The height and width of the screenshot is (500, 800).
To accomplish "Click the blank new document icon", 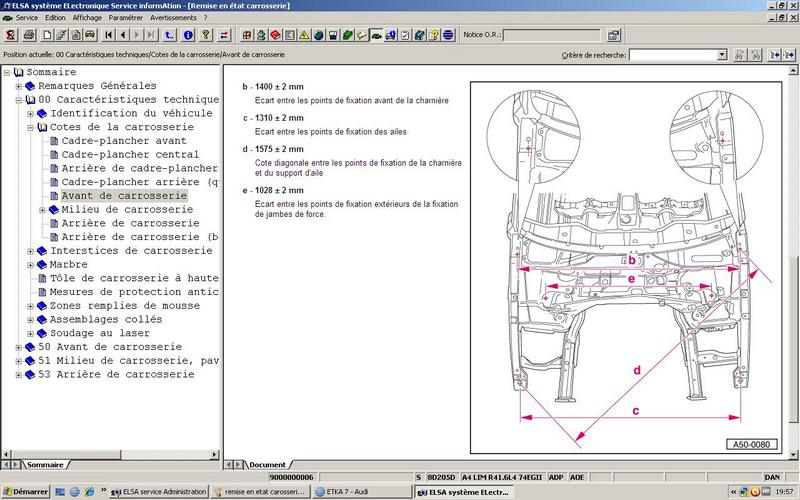I will tap(47, 35).
